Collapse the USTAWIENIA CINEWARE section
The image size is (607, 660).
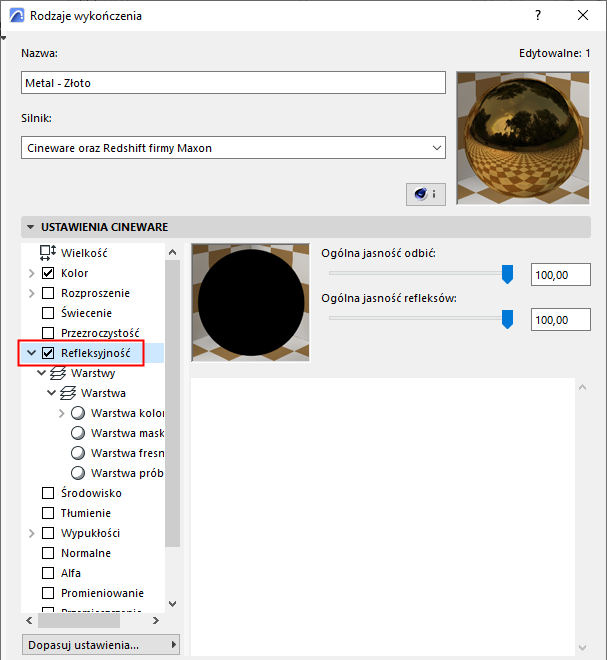tap(30, 227)
